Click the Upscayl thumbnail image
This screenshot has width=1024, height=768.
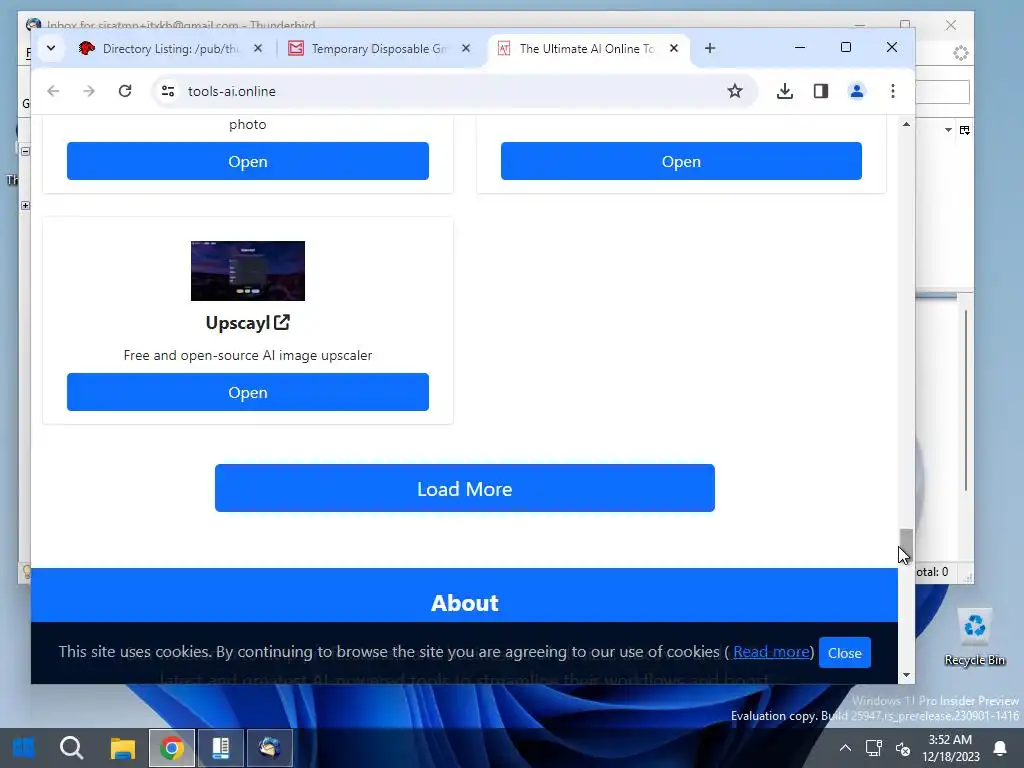[x=248, y=271]
